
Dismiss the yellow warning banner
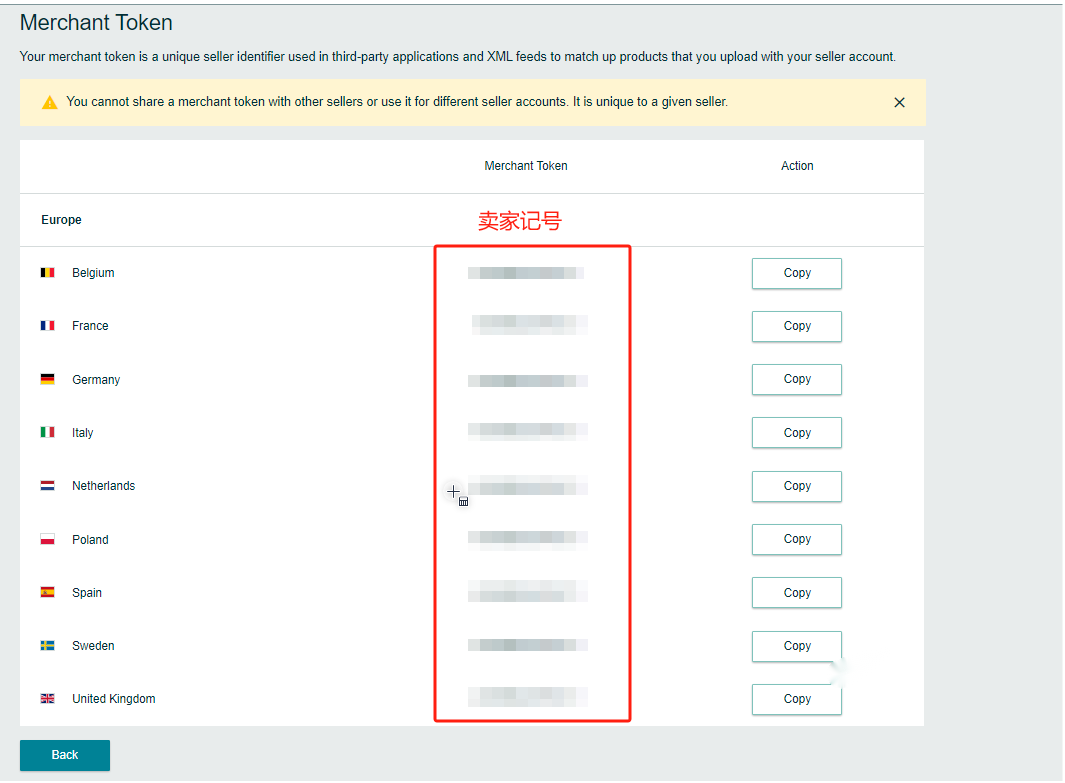click(899, 103)
